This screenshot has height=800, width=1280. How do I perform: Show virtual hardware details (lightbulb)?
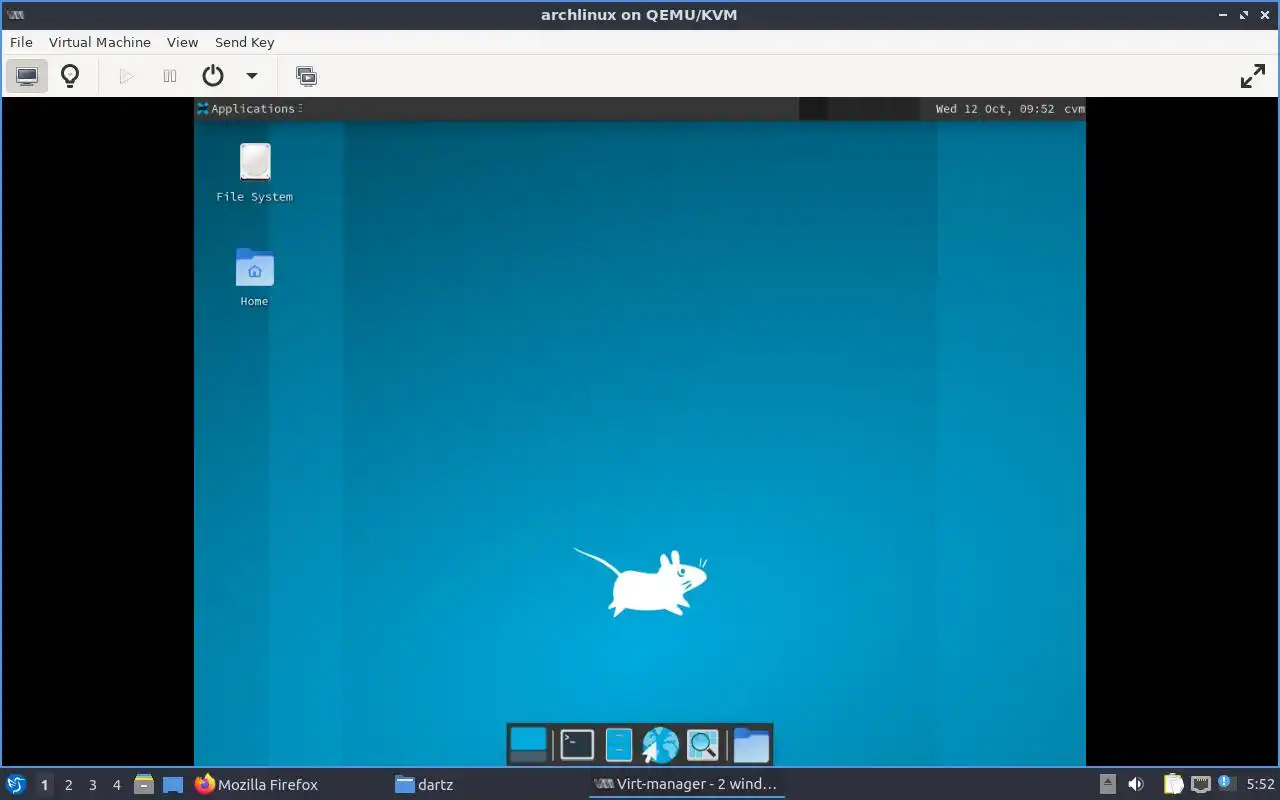(x=70, y=76)
